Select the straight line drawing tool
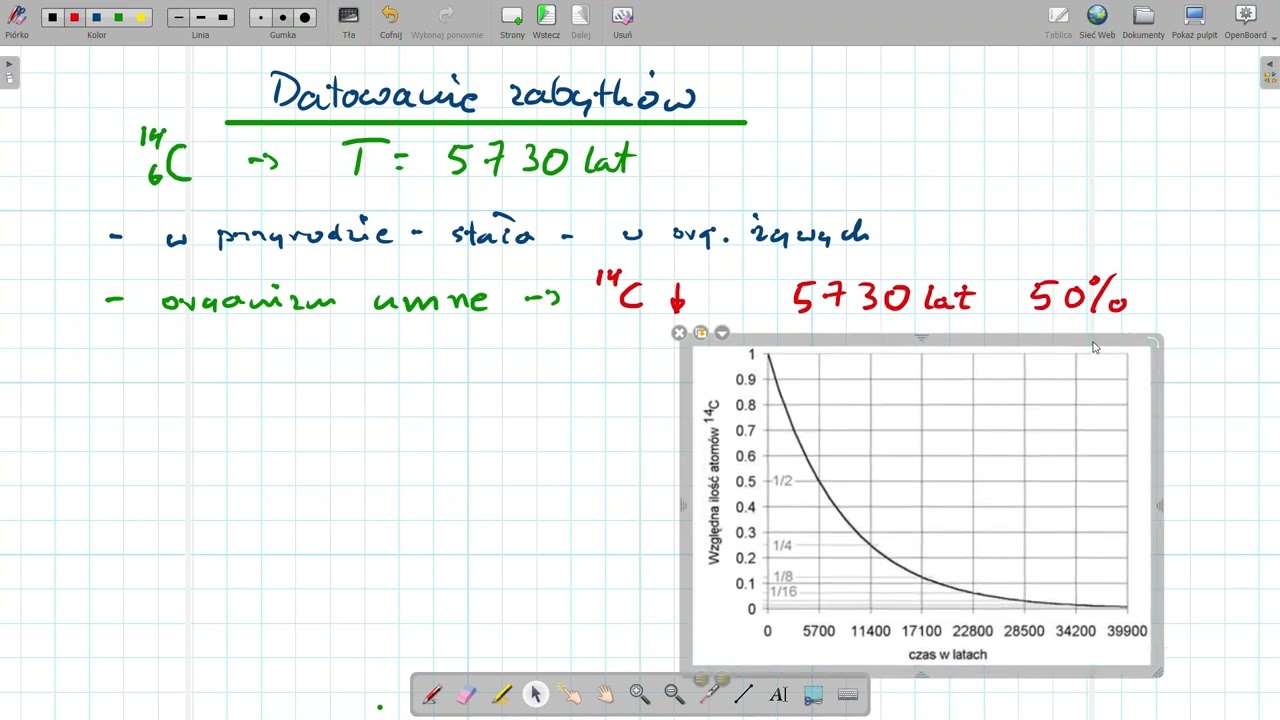 743,694
